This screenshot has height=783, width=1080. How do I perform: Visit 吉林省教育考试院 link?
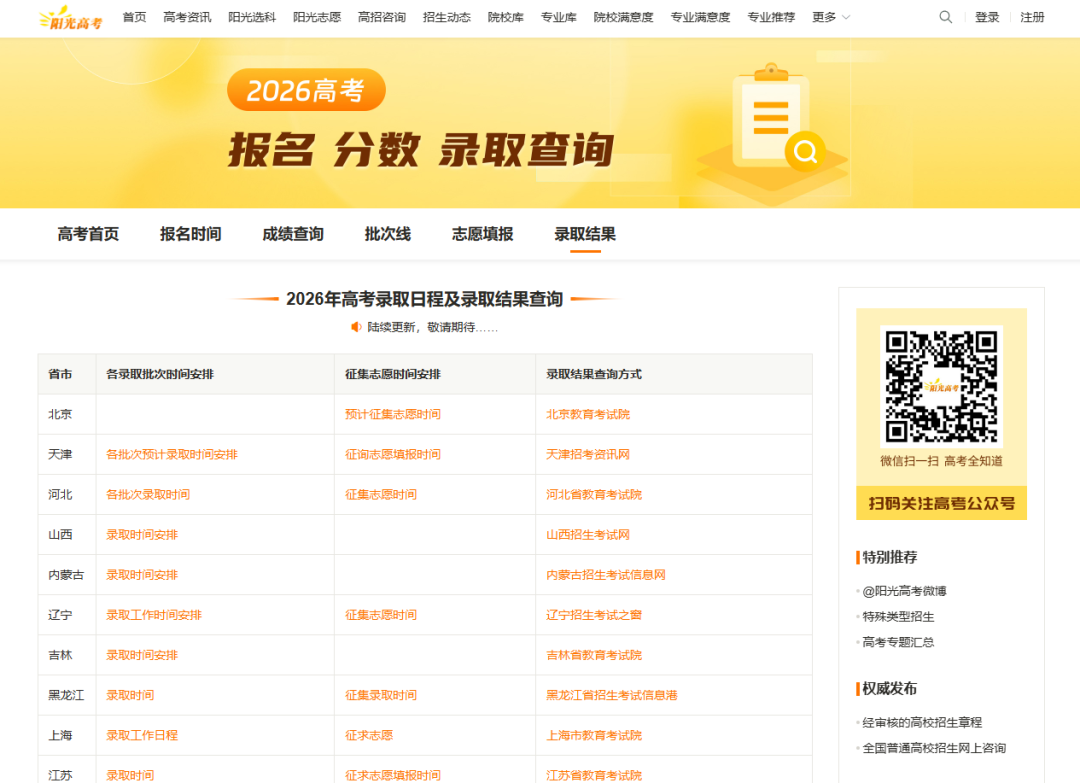(594, 655)
